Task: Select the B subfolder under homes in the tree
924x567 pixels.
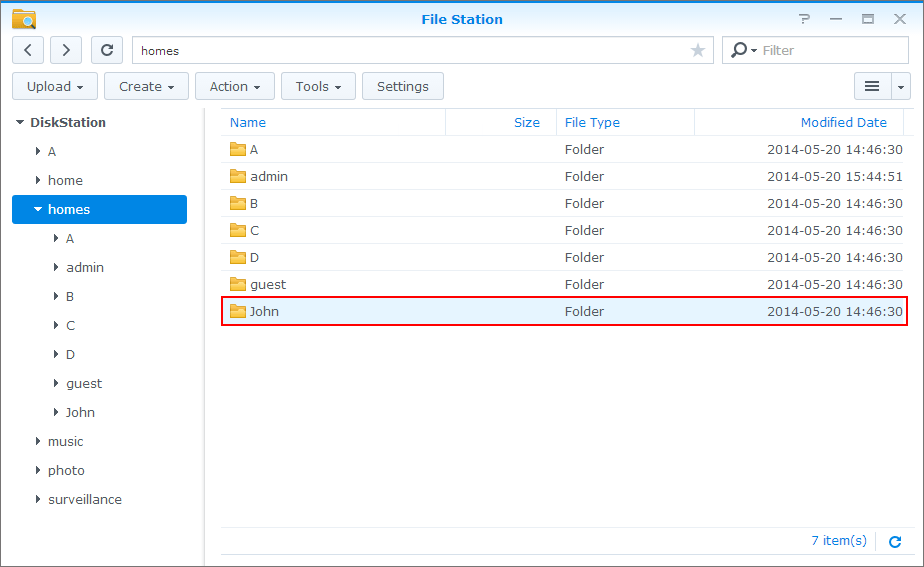Action: [x=70, y=296]
